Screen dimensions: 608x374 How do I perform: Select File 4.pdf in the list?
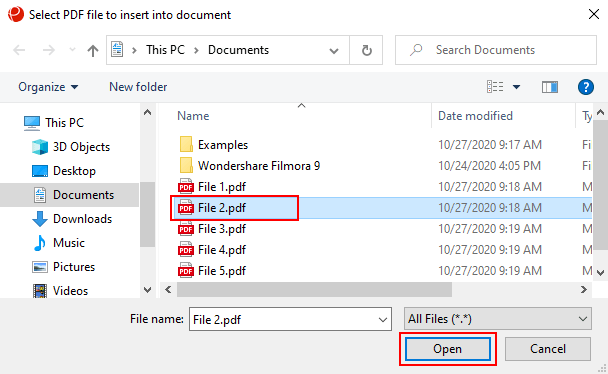pyautogui.click(x=382, y=250)
